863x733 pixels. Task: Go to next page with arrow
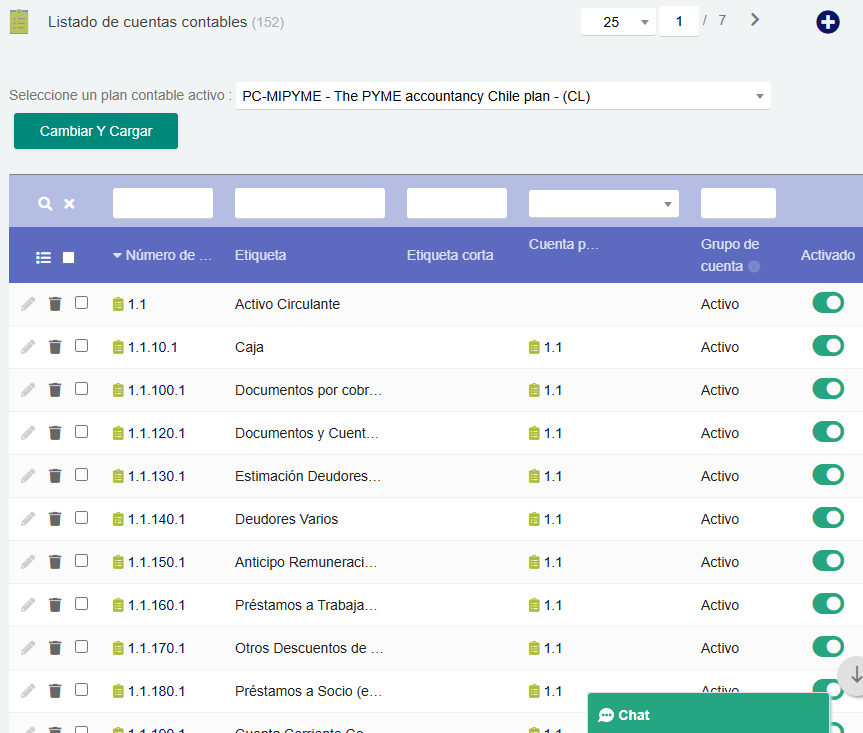point(755,20)
